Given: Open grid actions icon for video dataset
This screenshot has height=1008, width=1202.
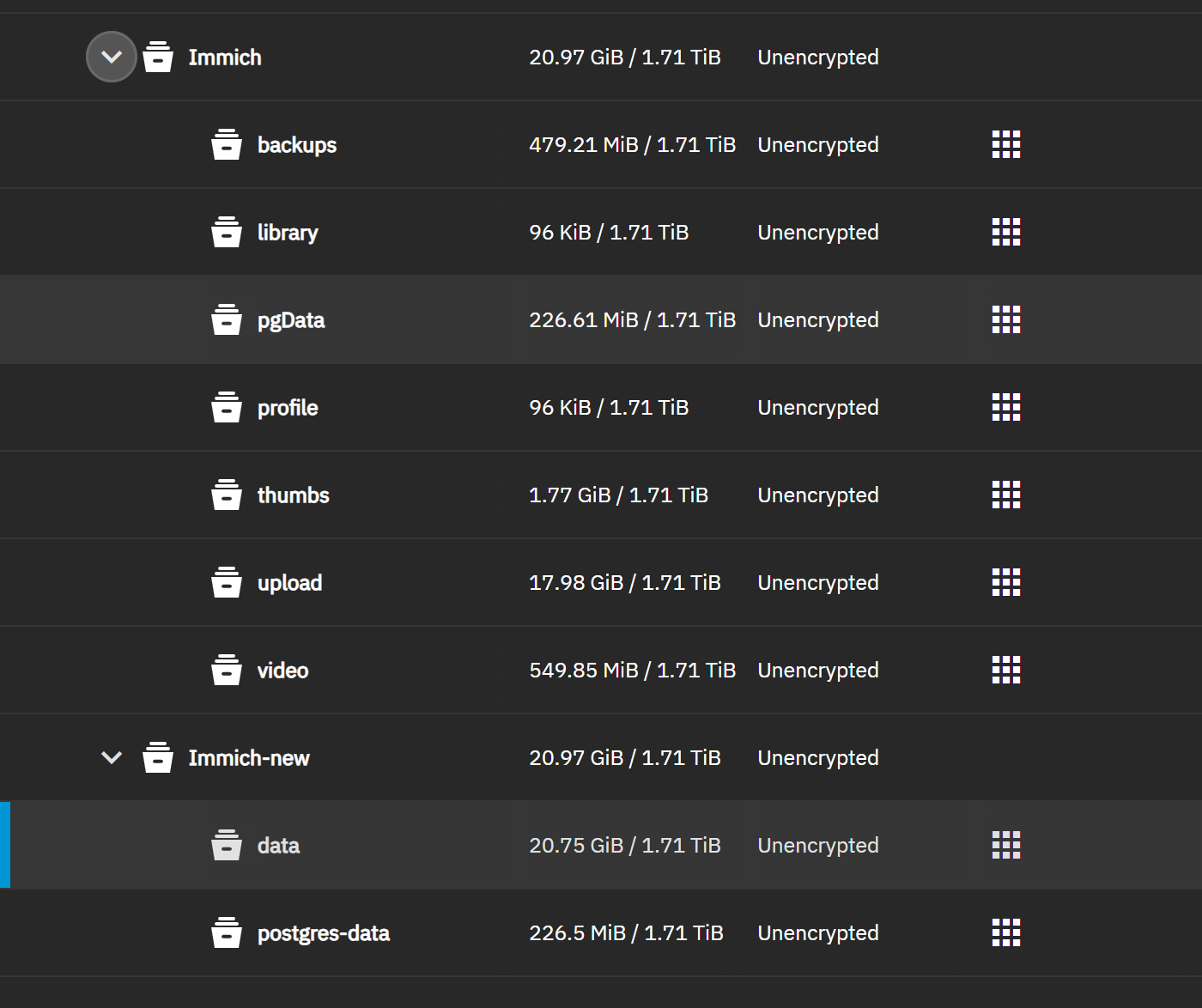Looking at the screenshot, I should coord(1006,671).
